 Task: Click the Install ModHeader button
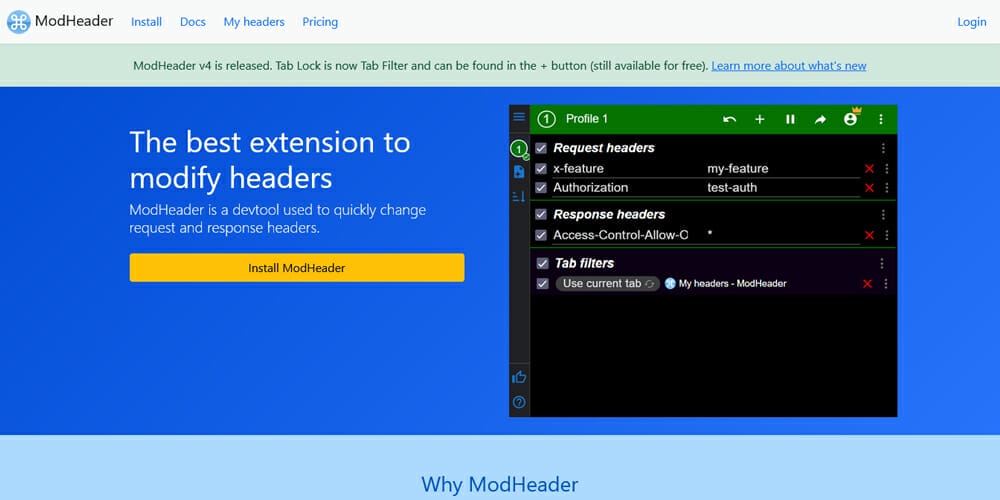pos(297,268)
